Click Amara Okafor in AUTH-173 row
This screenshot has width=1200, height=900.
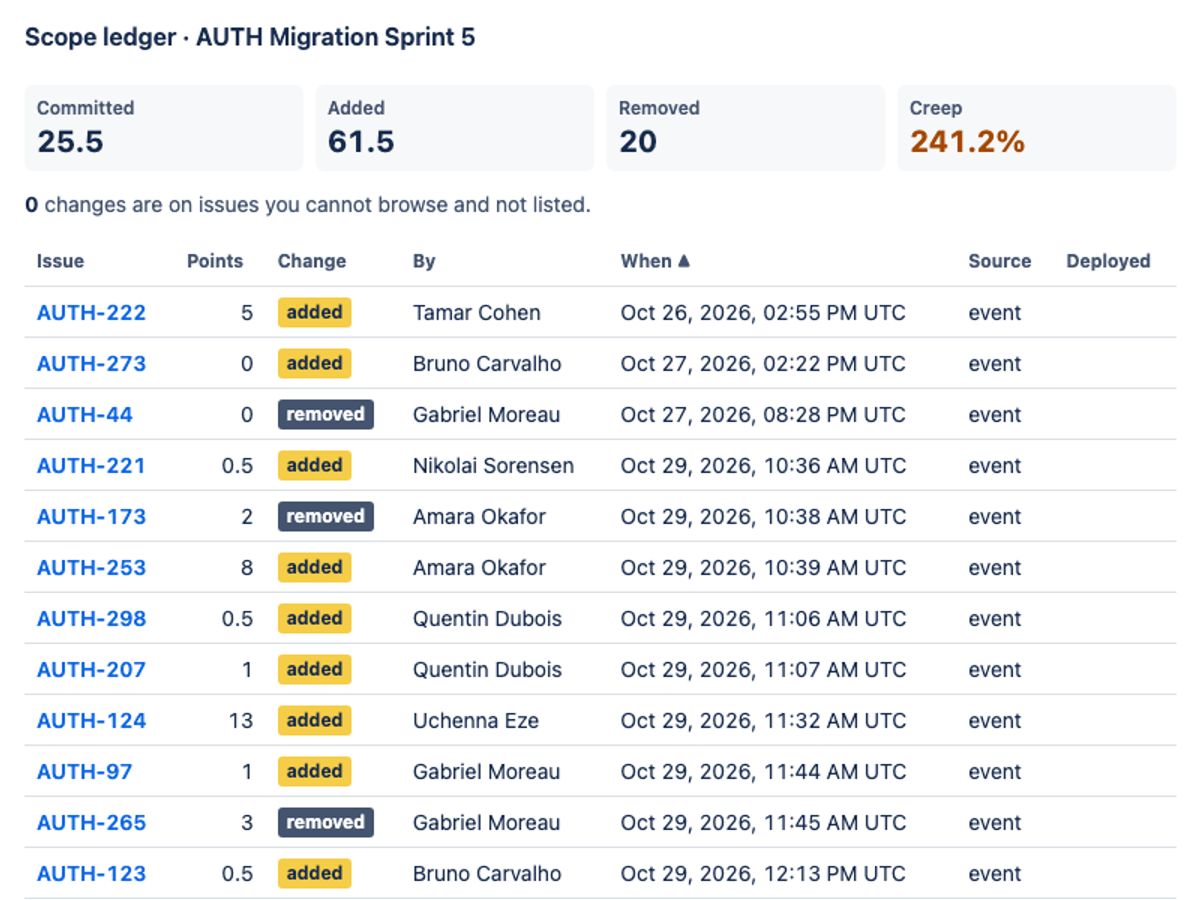point(479,517)
